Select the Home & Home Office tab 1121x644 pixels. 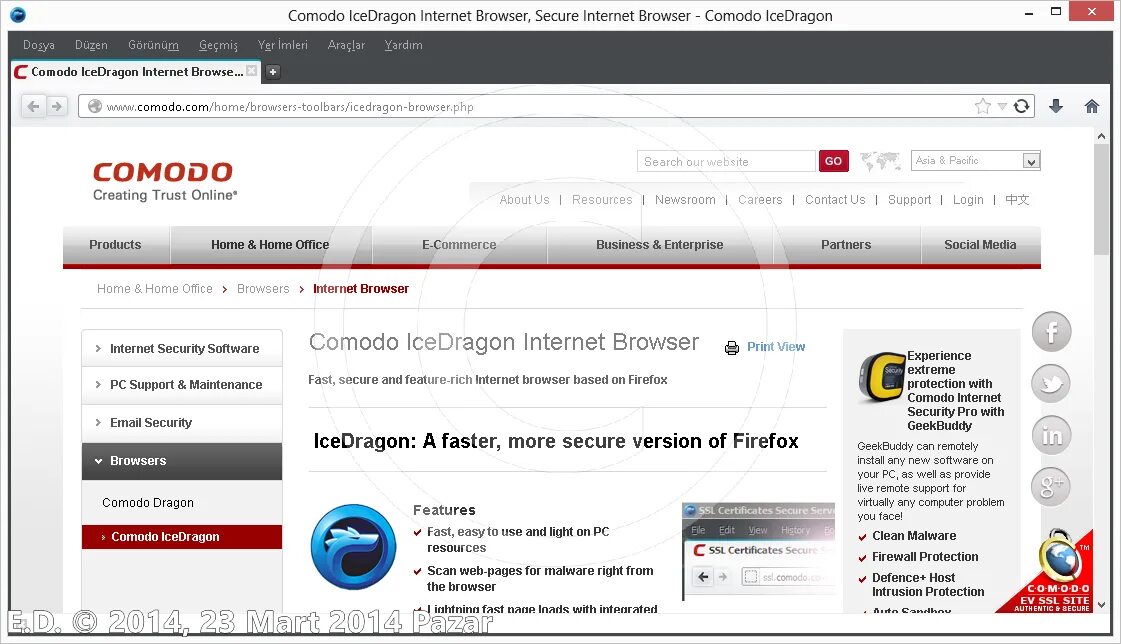click(270, 245)
